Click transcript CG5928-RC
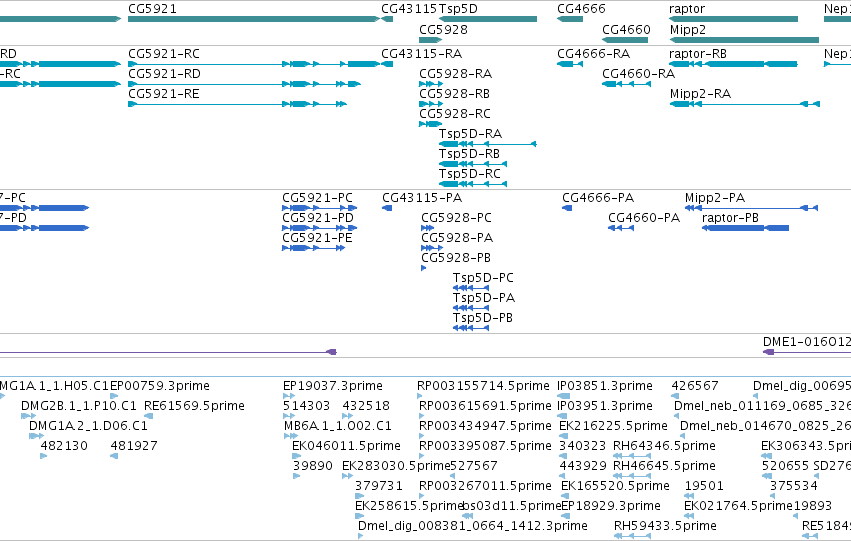851x541 pixels. [431, 124]
